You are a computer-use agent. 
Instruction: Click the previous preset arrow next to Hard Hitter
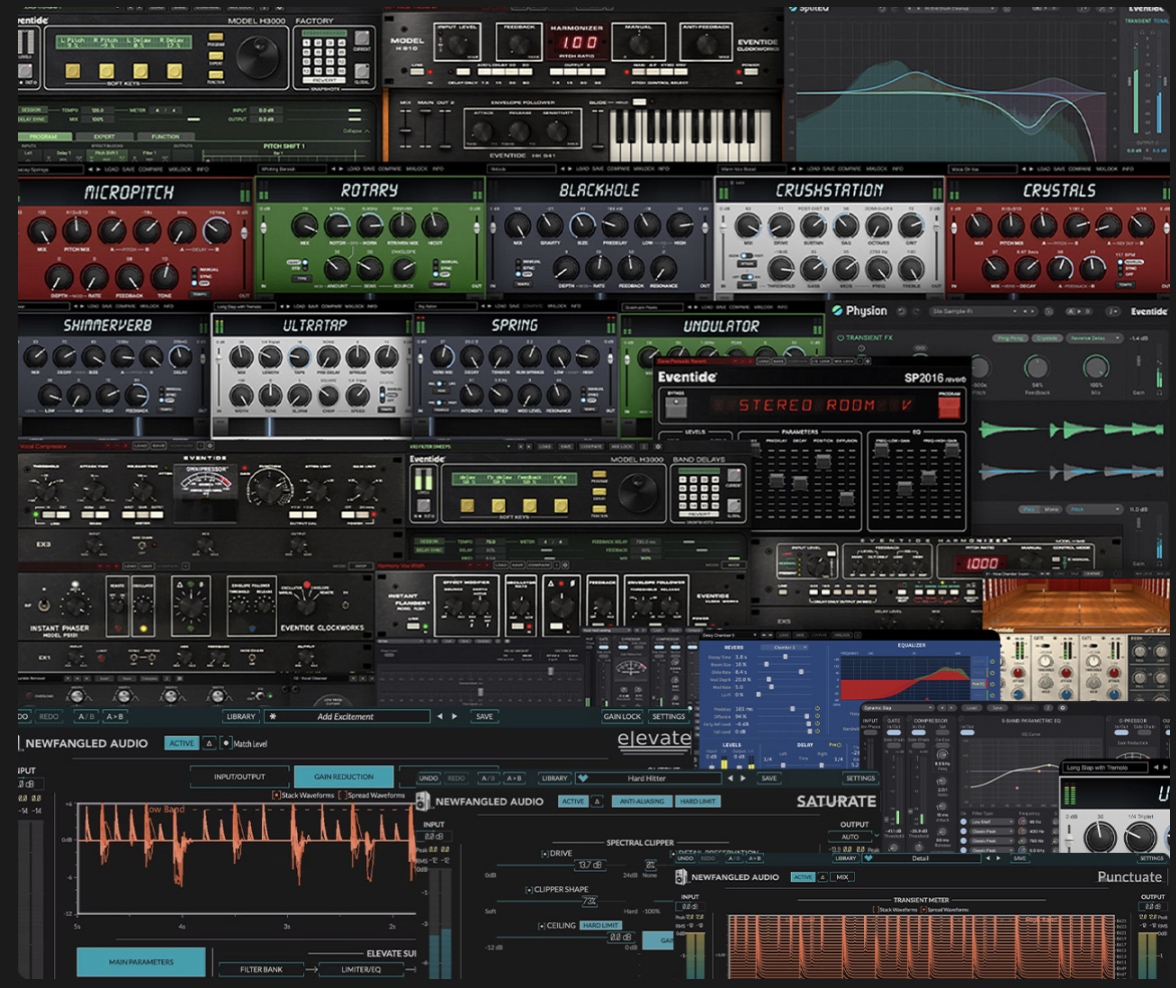[730, 778]
